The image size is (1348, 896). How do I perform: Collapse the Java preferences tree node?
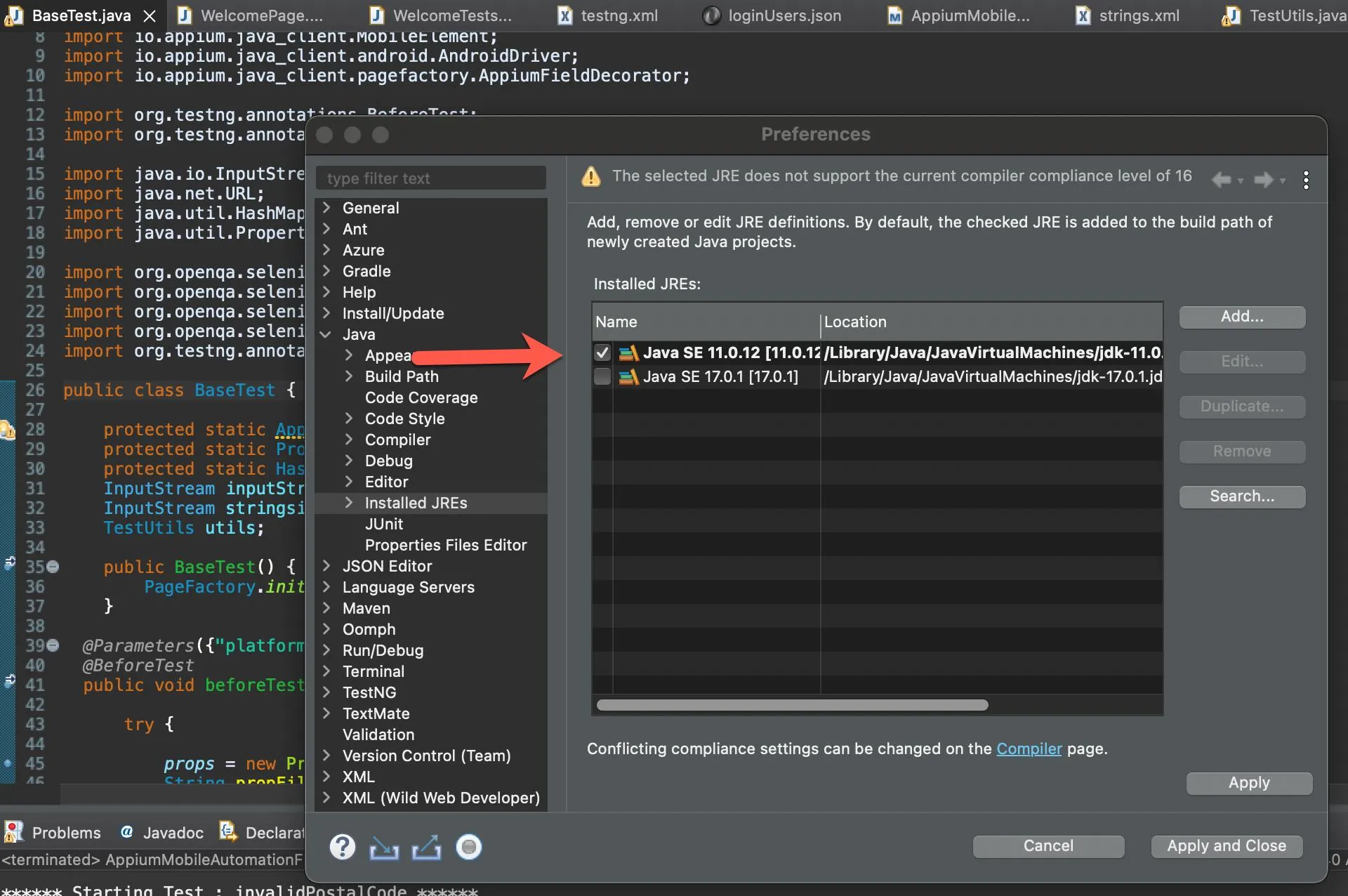[326, 335]
